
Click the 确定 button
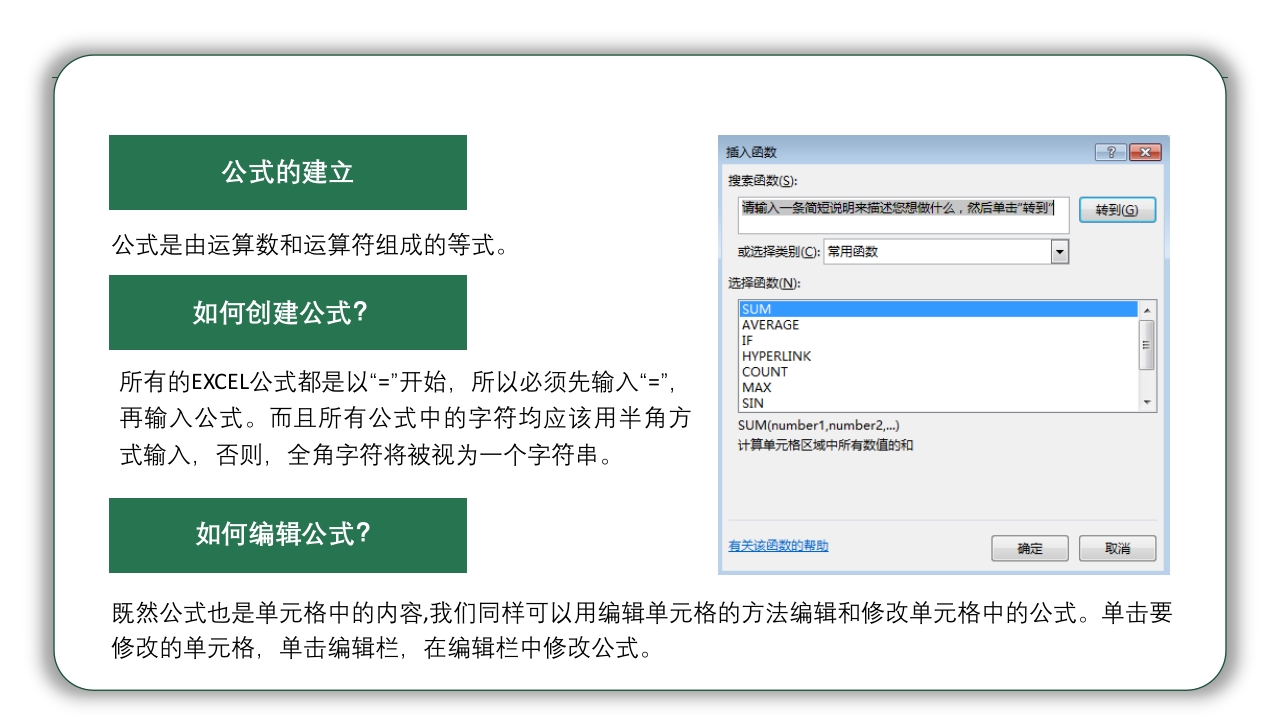tap(1030, 548)
